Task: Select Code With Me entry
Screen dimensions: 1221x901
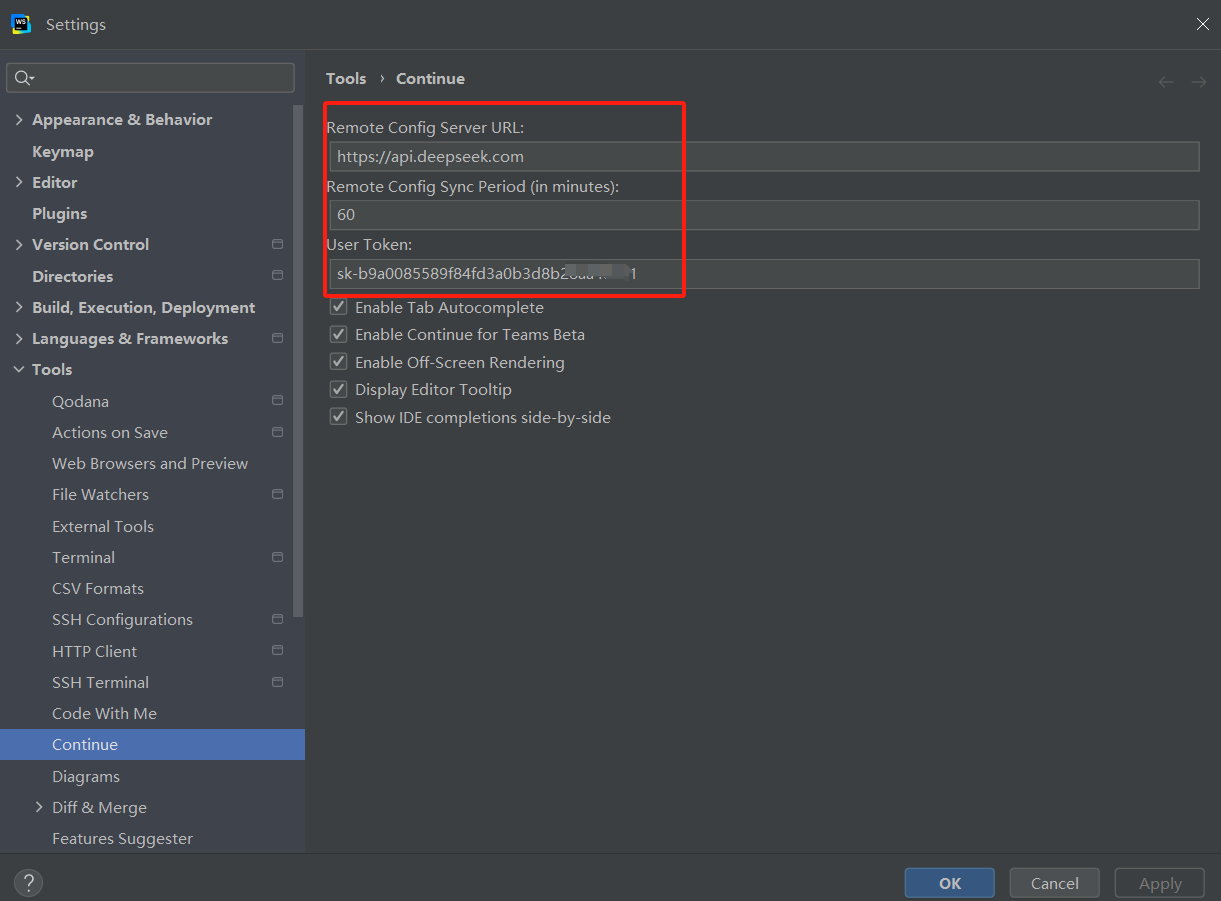Action: [x=104, y=713]
